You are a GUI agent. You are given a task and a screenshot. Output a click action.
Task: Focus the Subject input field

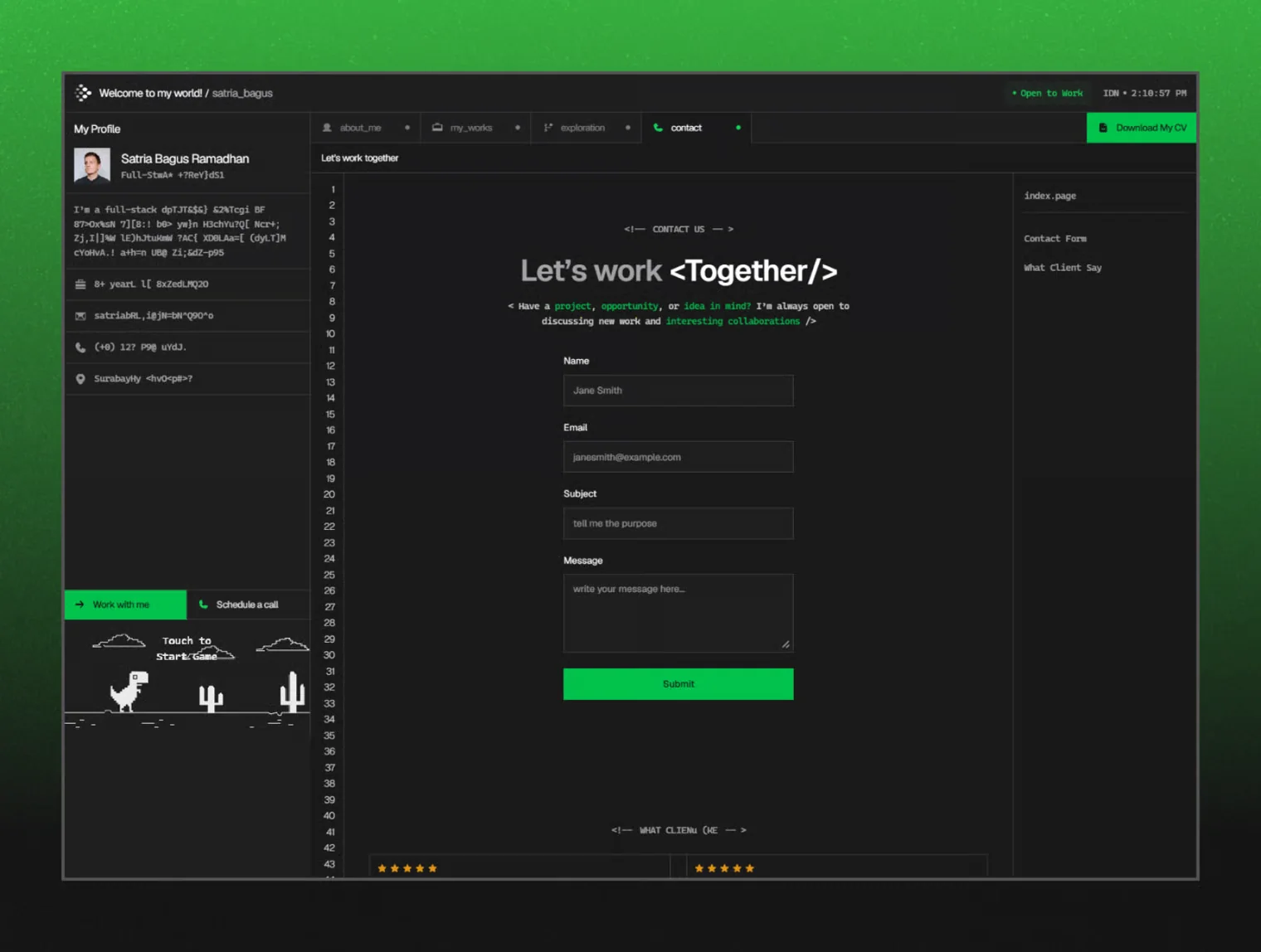point(678,523)
